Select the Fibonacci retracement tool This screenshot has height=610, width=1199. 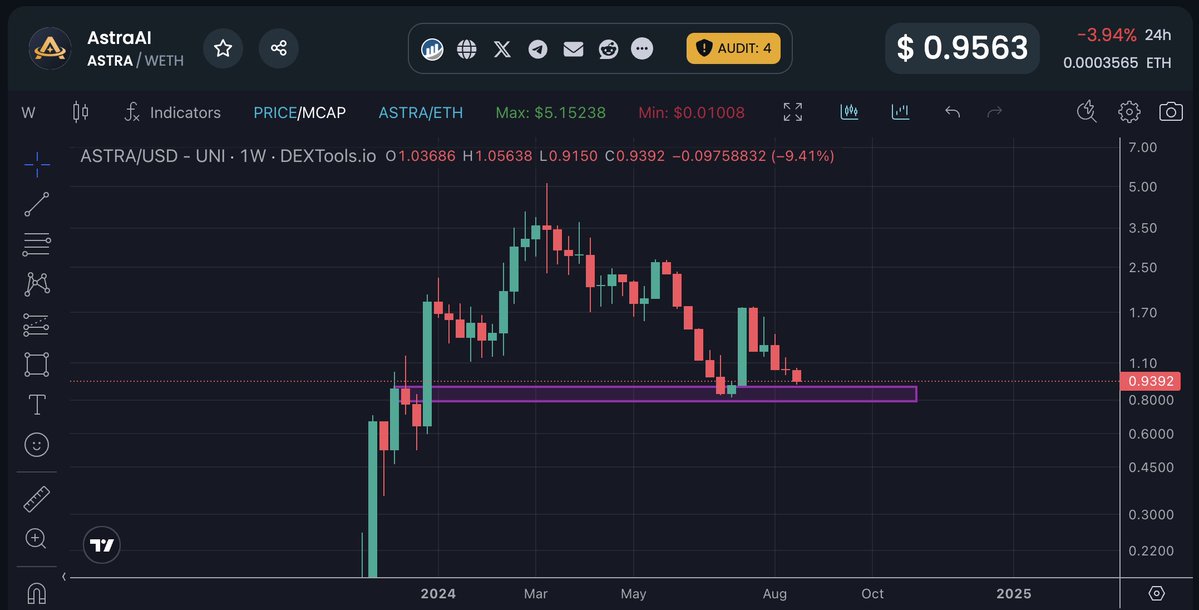pos(37,245)
